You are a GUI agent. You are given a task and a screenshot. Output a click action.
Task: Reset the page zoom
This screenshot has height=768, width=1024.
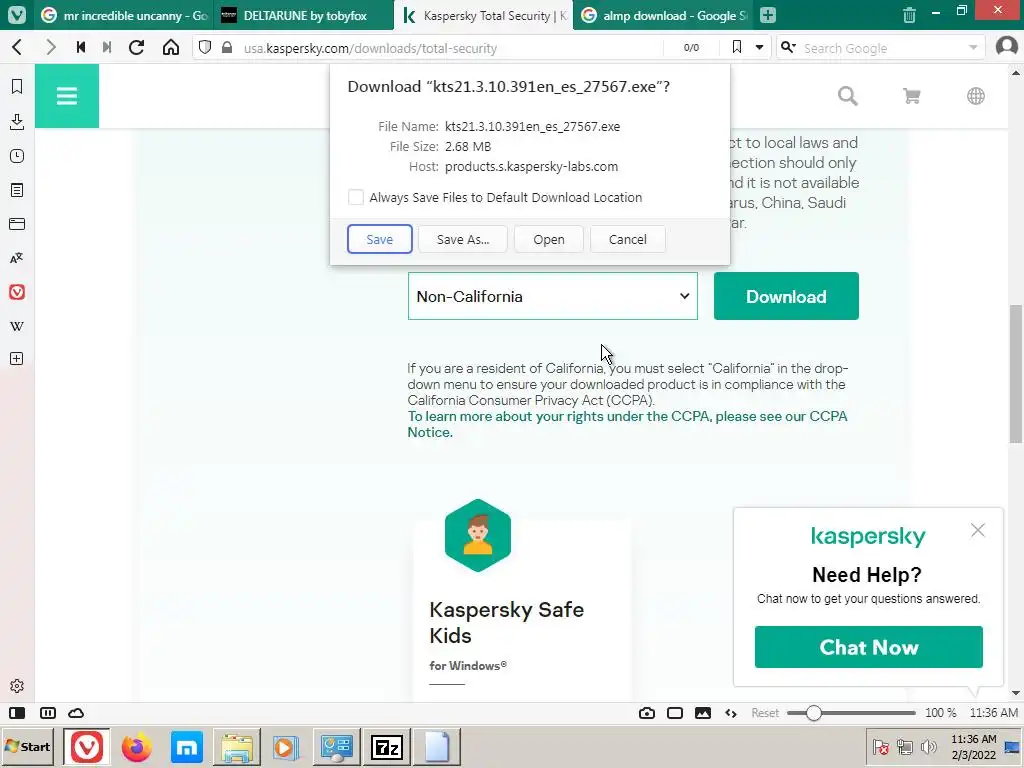click(765, 712)
